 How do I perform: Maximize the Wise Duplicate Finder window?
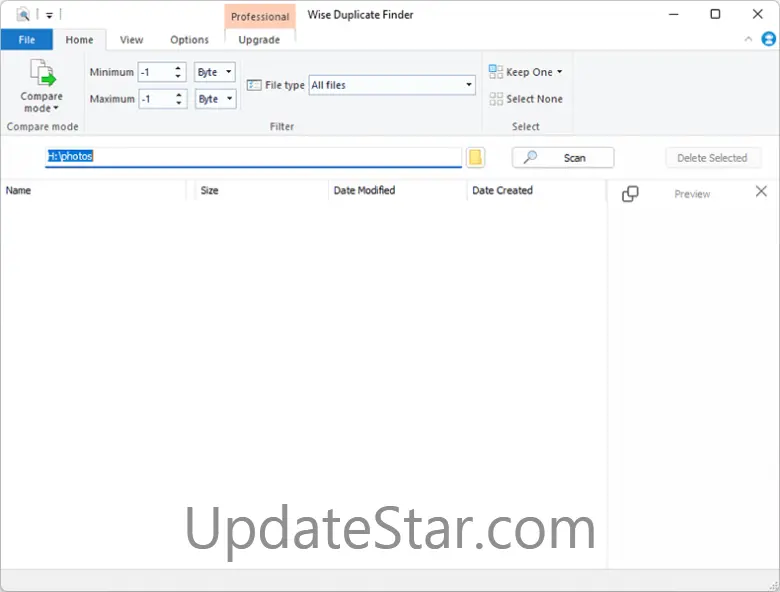[x=715, y=14]
